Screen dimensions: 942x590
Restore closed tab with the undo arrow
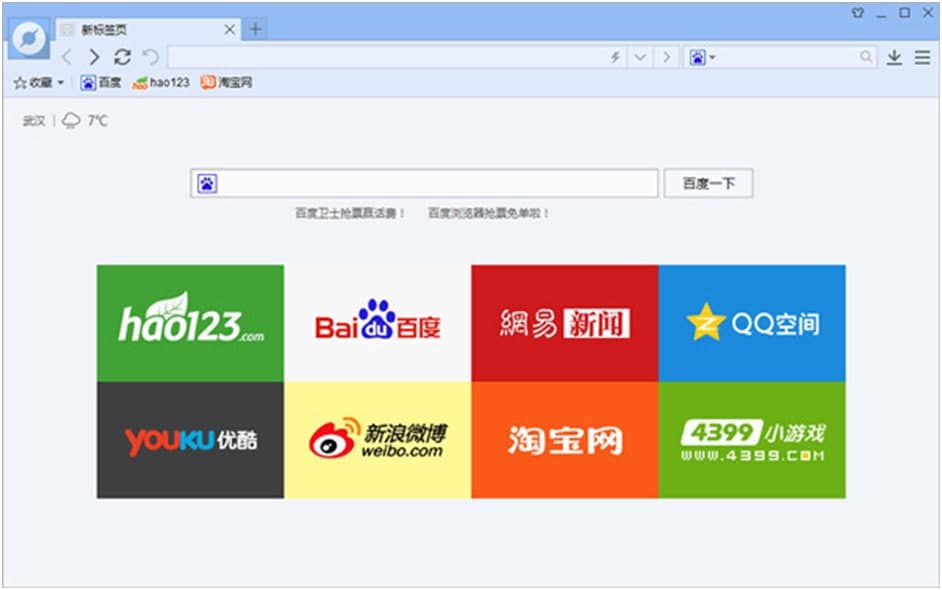tap(150, 57)
